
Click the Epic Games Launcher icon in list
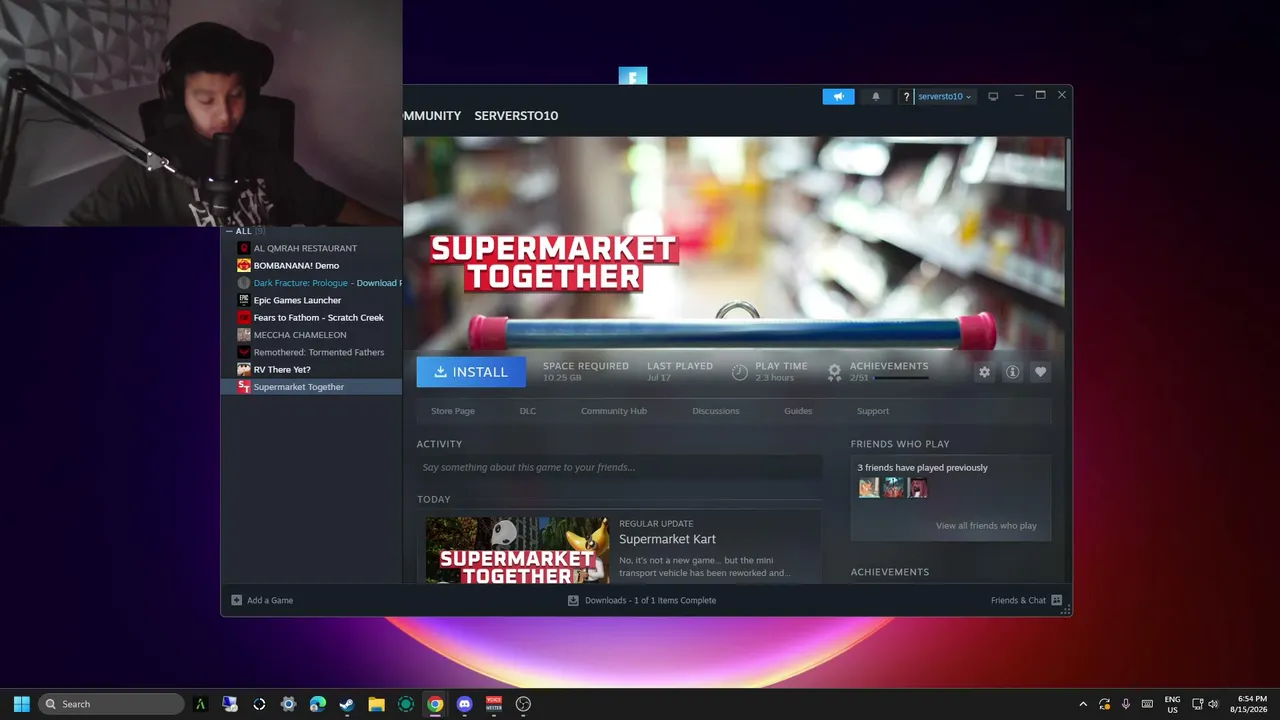[x=244, y=300]
